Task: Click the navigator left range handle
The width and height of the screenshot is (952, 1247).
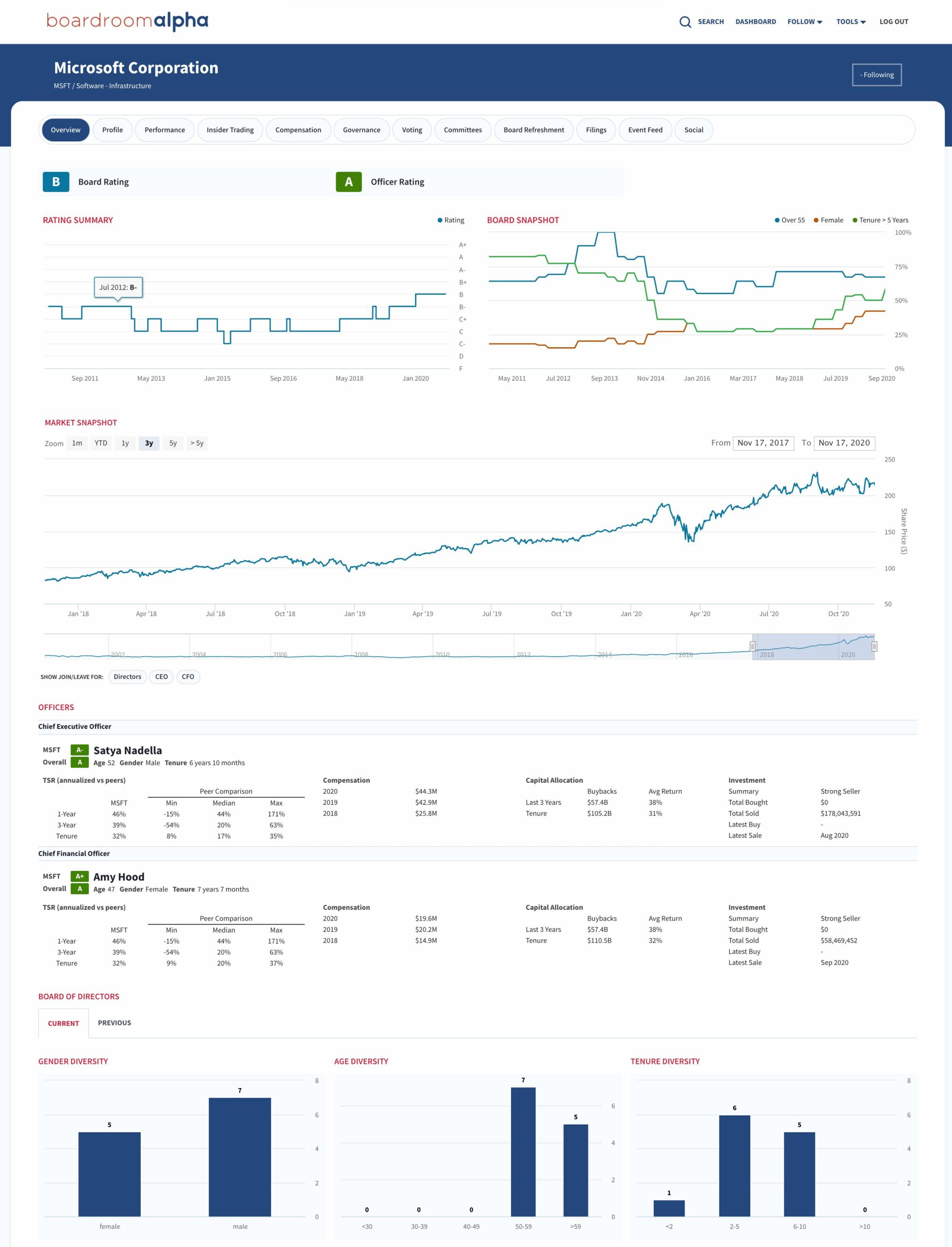Action: (x=753, y=646)
